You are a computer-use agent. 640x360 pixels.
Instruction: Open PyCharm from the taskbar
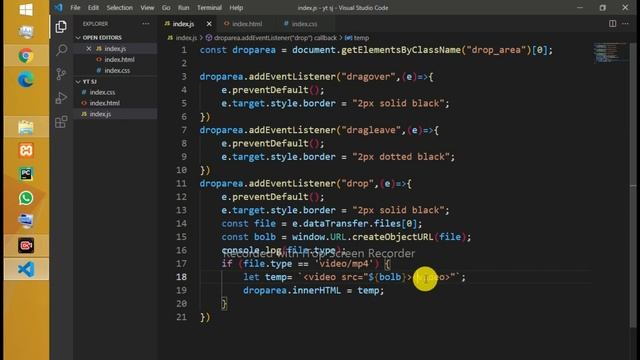point(26,174)
